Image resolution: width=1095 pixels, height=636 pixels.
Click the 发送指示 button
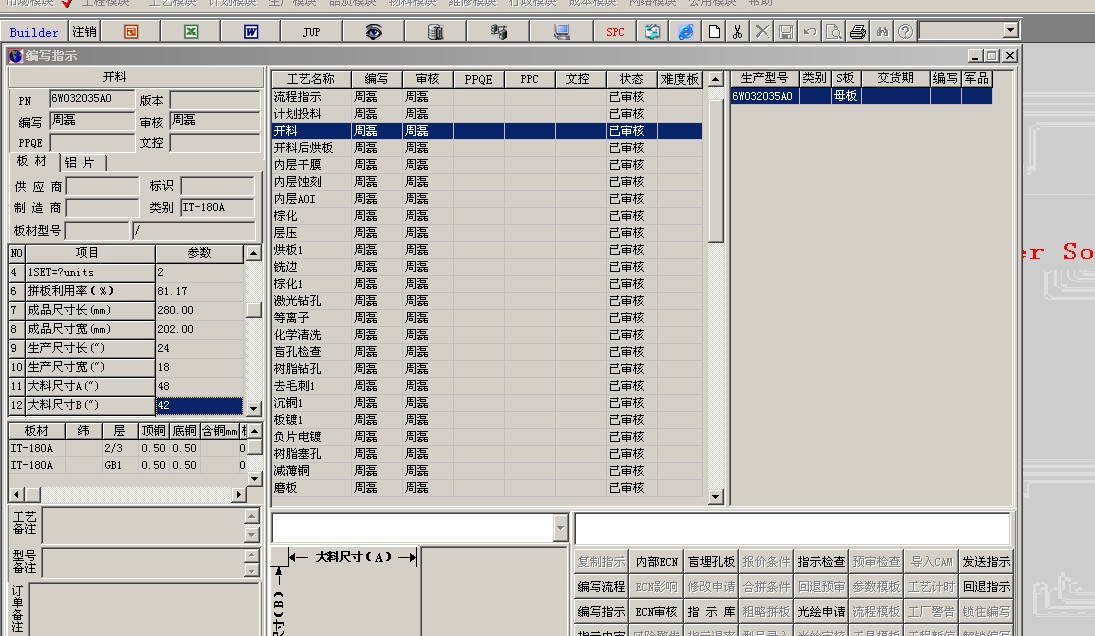986,561
